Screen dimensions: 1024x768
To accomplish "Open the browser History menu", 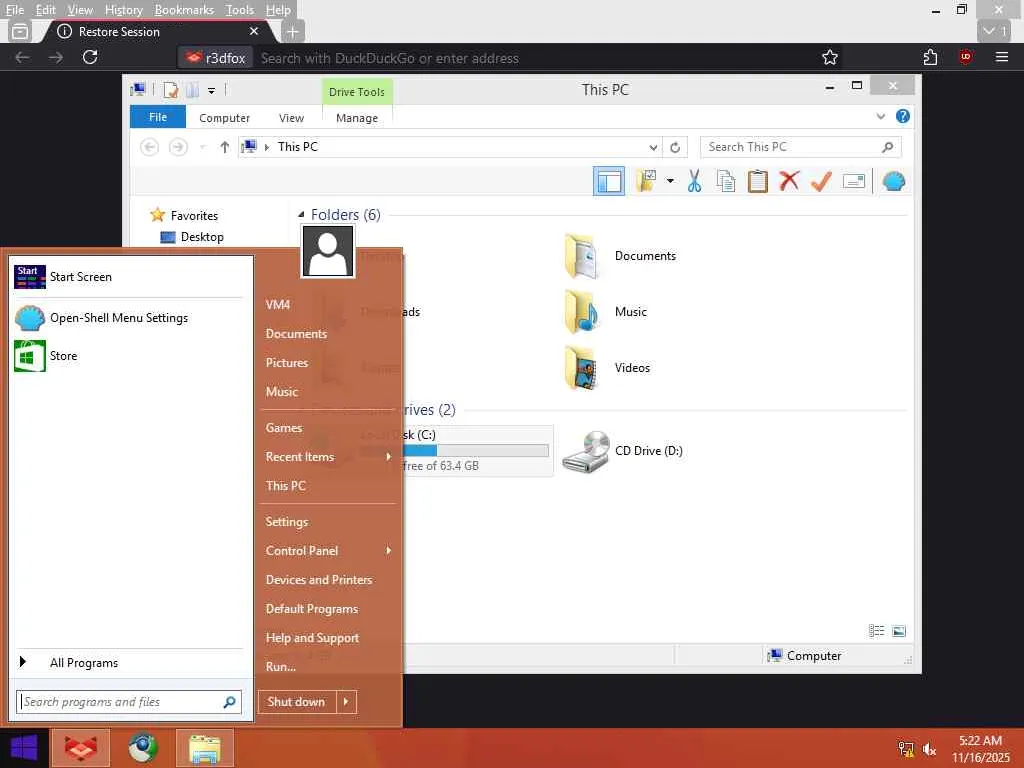I will click(123, 10).
